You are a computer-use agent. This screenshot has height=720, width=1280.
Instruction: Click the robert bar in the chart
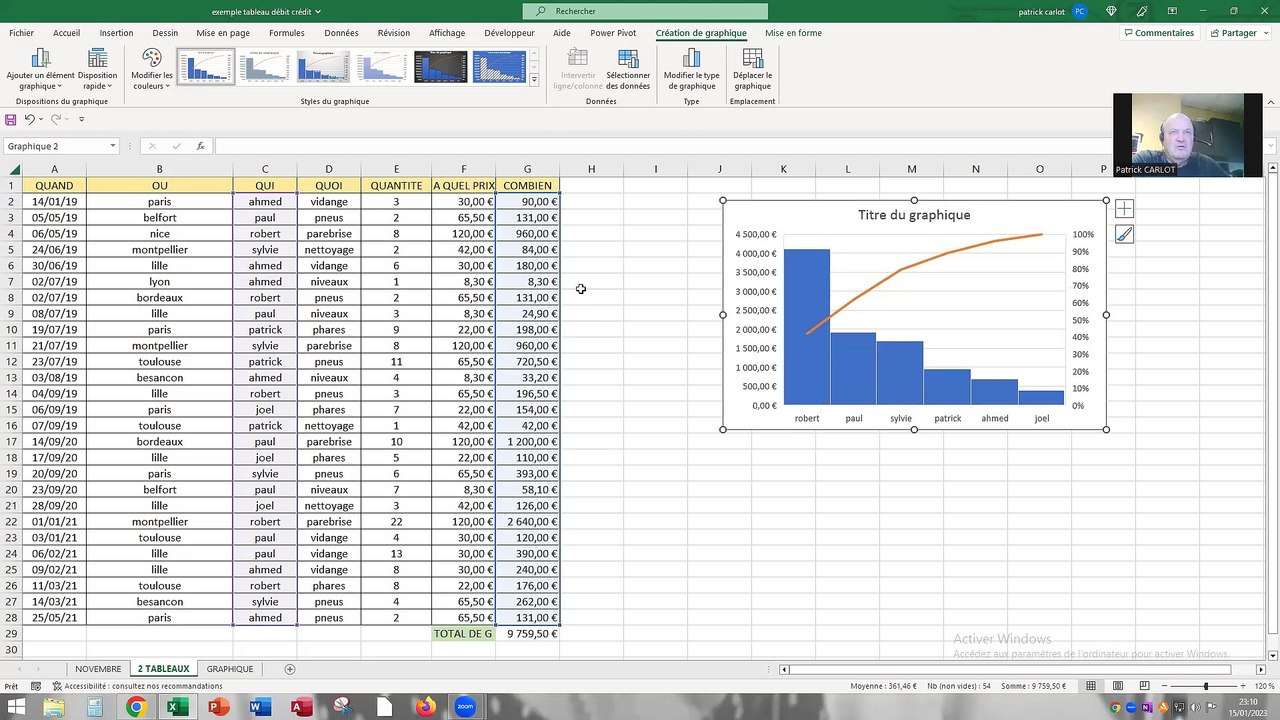806,327
